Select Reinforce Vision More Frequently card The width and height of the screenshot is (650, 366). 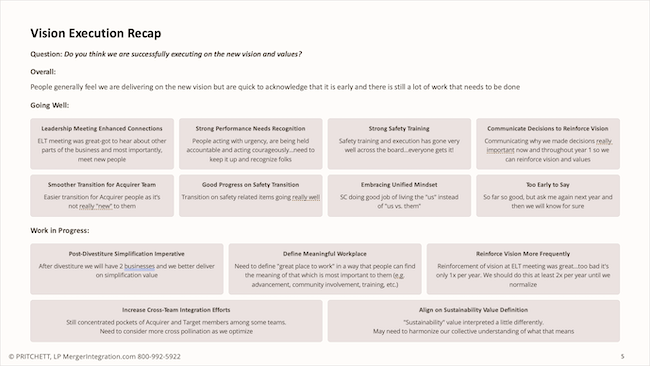pyautogui.click(x=523, y=269)
